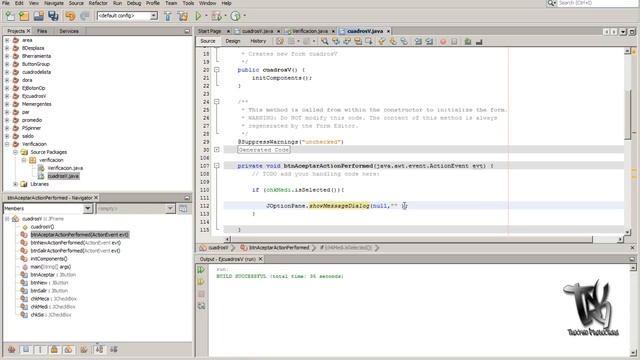This screenshot has width=640, height=360.
Task: Click the Show Inherited Members navigator icon
Action: [11, 349]
